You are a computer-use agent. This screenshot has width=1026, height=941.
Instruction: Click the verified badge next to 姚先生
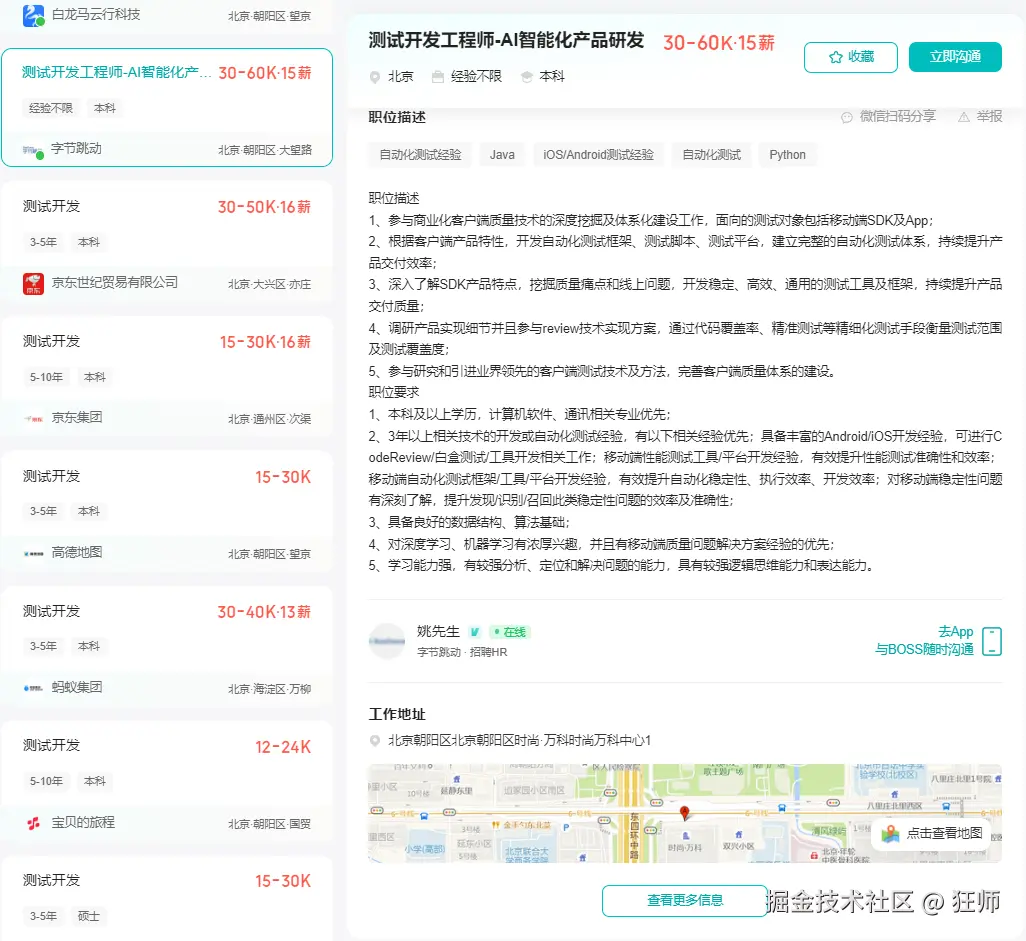[475, 632]
